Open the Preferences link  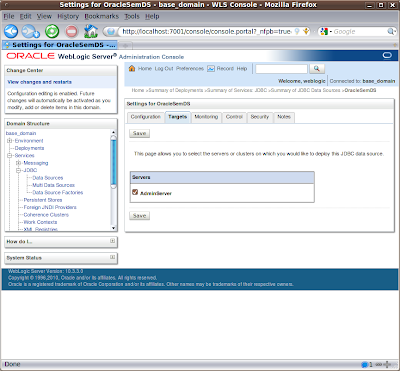coord(190,68)
